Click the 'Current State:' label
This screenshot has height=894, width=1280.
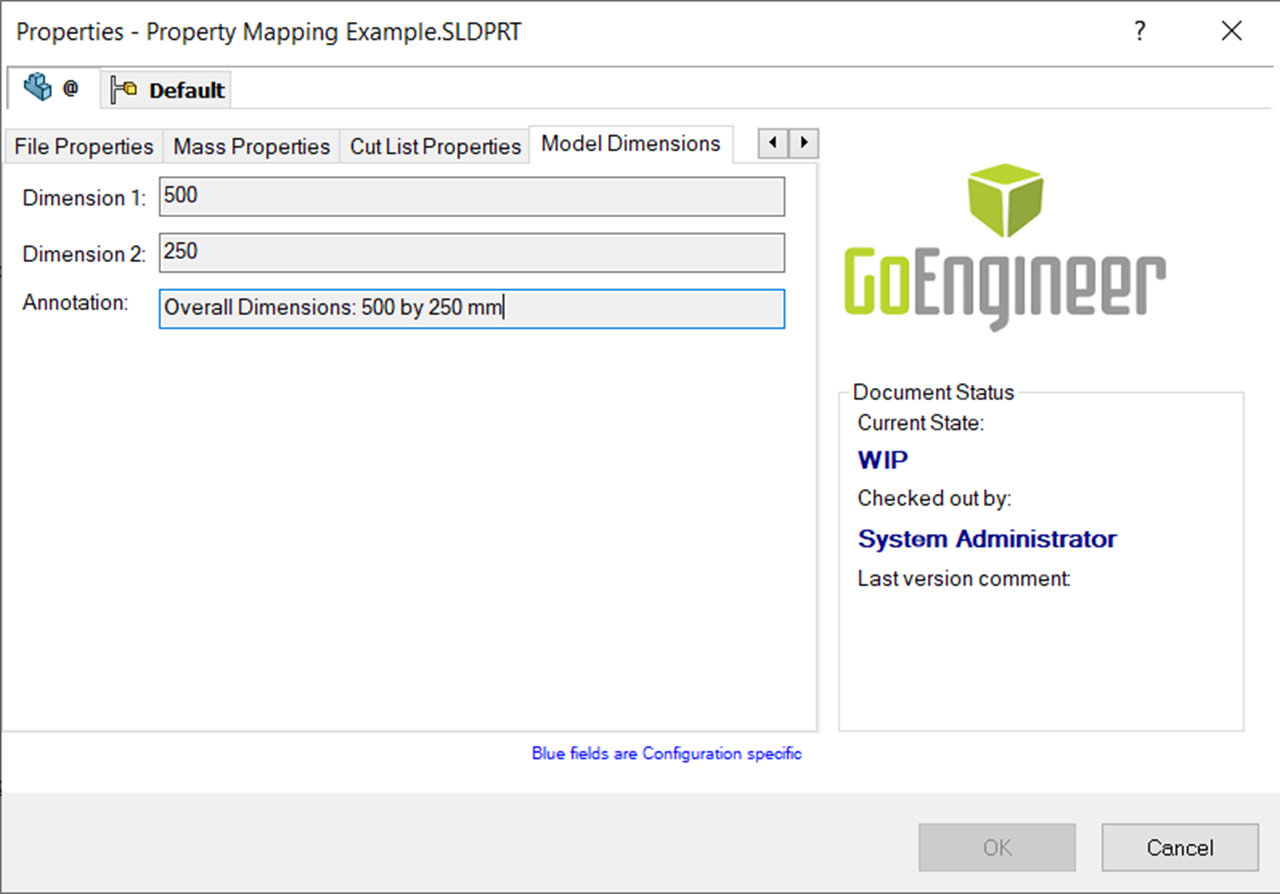click(x=921, y=423)
